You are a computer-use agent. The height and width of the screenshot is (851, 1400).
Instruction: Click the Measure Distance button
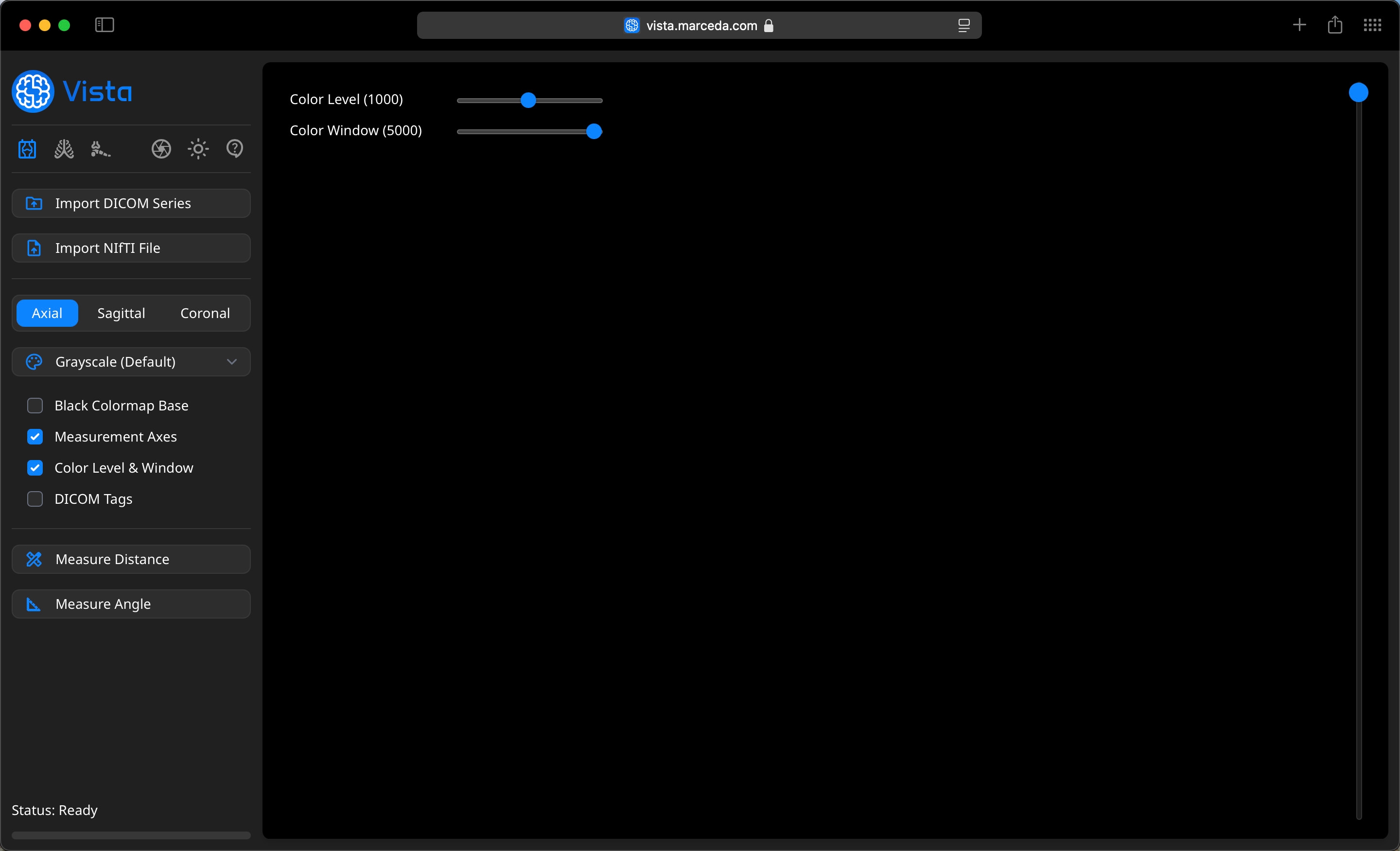point(131,559)
